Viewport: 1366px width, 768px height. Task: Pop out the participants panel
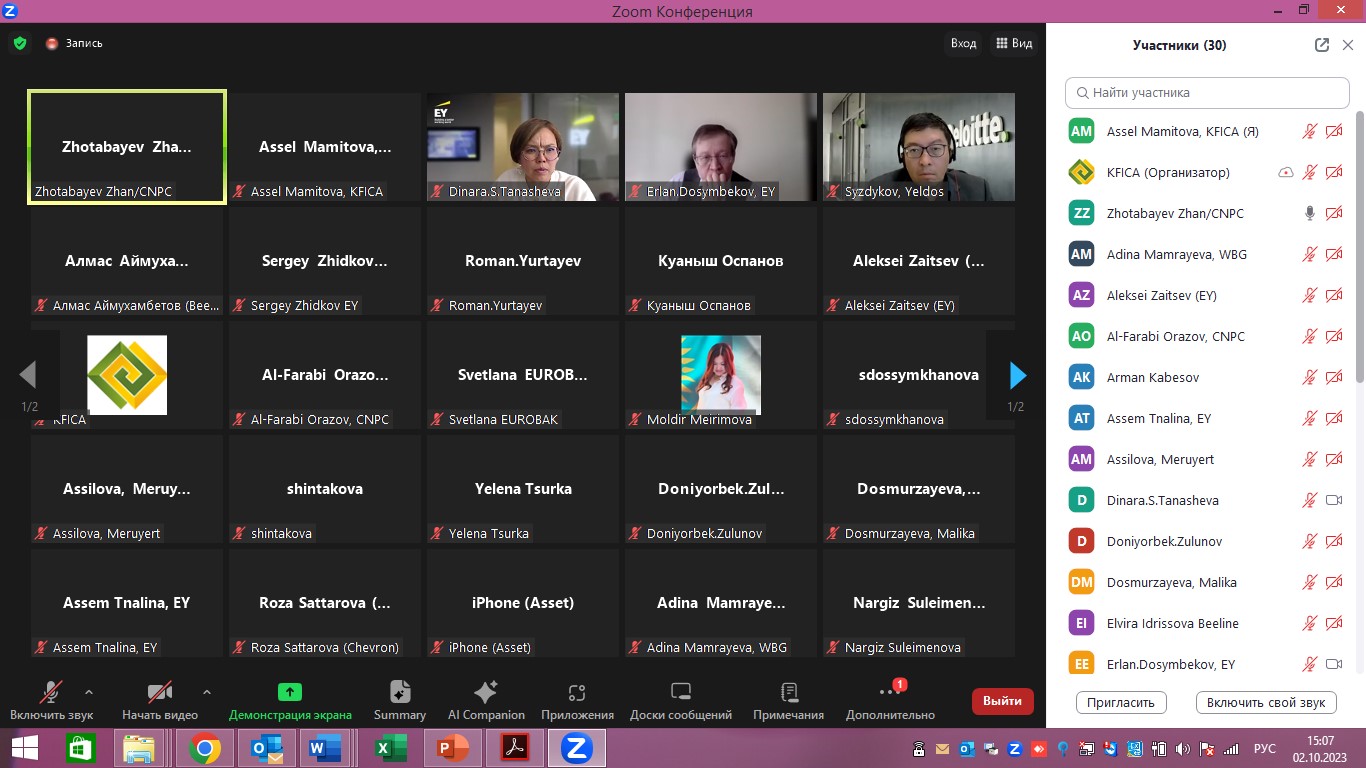(x=1322, y=45)
